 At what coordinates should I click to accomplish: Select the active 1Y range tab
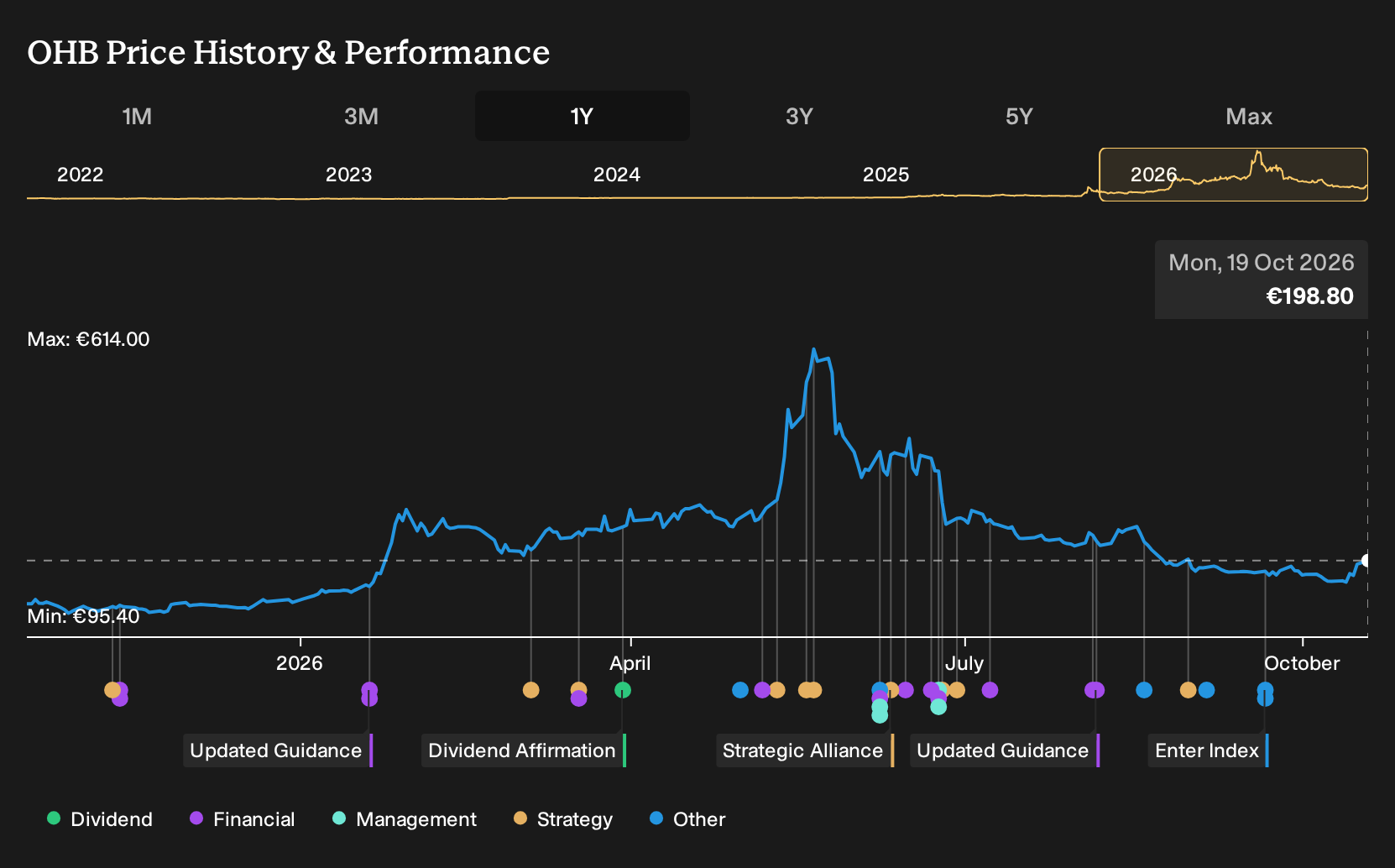coord(583,116)
